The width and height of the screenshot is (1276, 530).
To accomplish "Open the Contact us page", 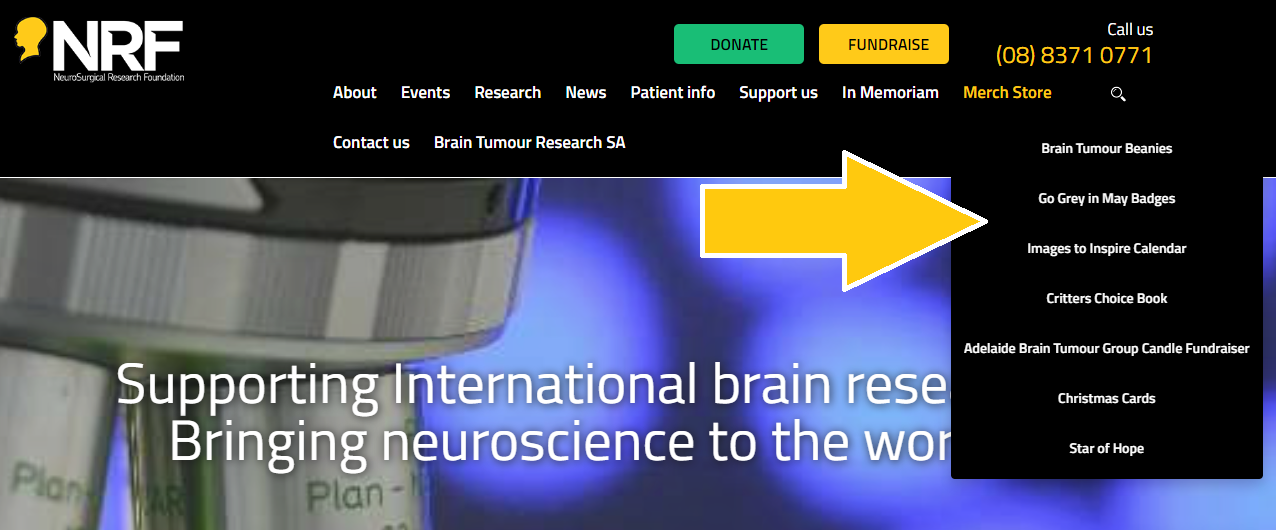I will point(371,142).
